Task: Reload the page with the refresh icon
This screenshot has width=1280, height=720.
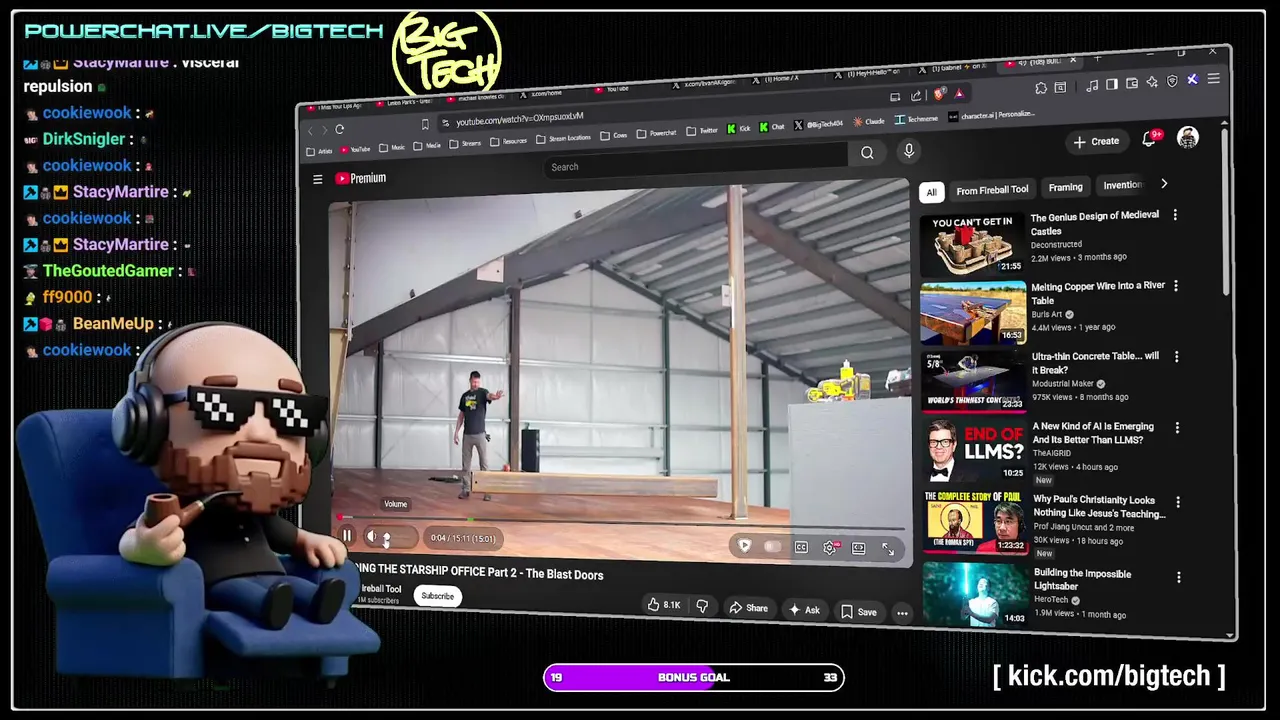Action: [x=339, y=129]
